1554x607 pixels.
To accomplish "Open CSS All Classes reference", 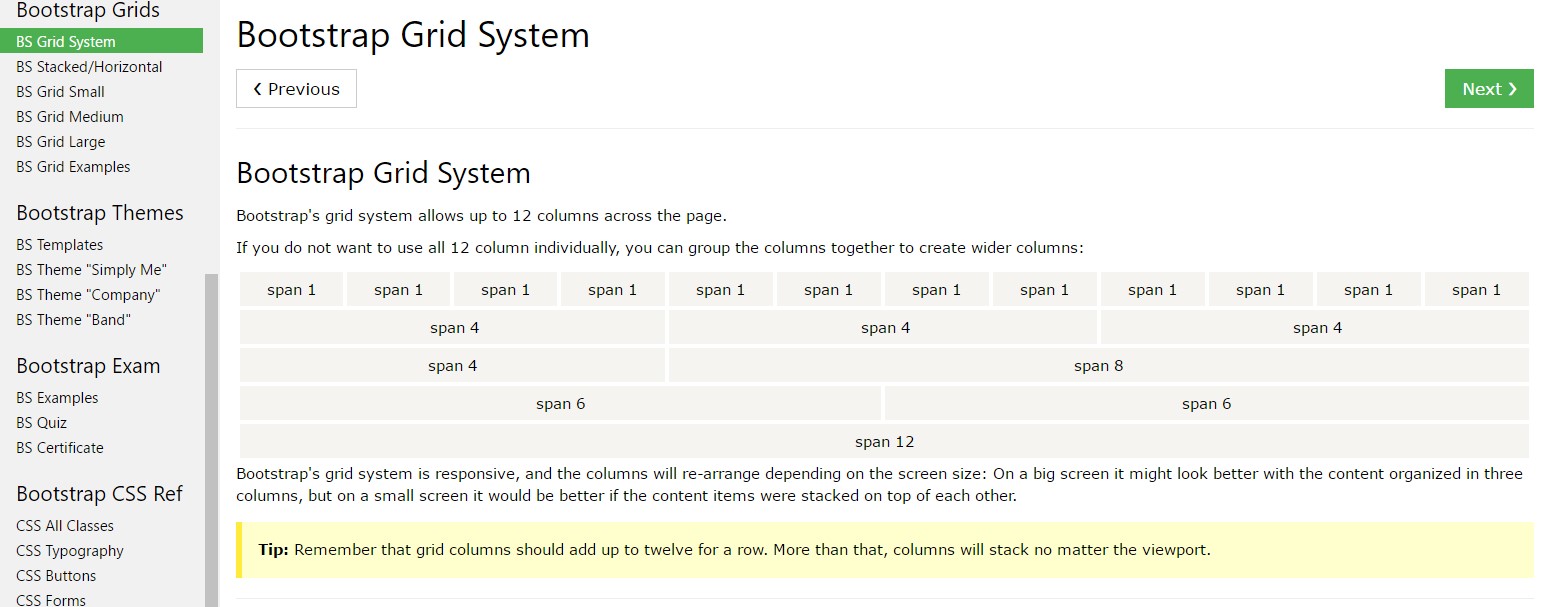I will (x=64, y=525).
